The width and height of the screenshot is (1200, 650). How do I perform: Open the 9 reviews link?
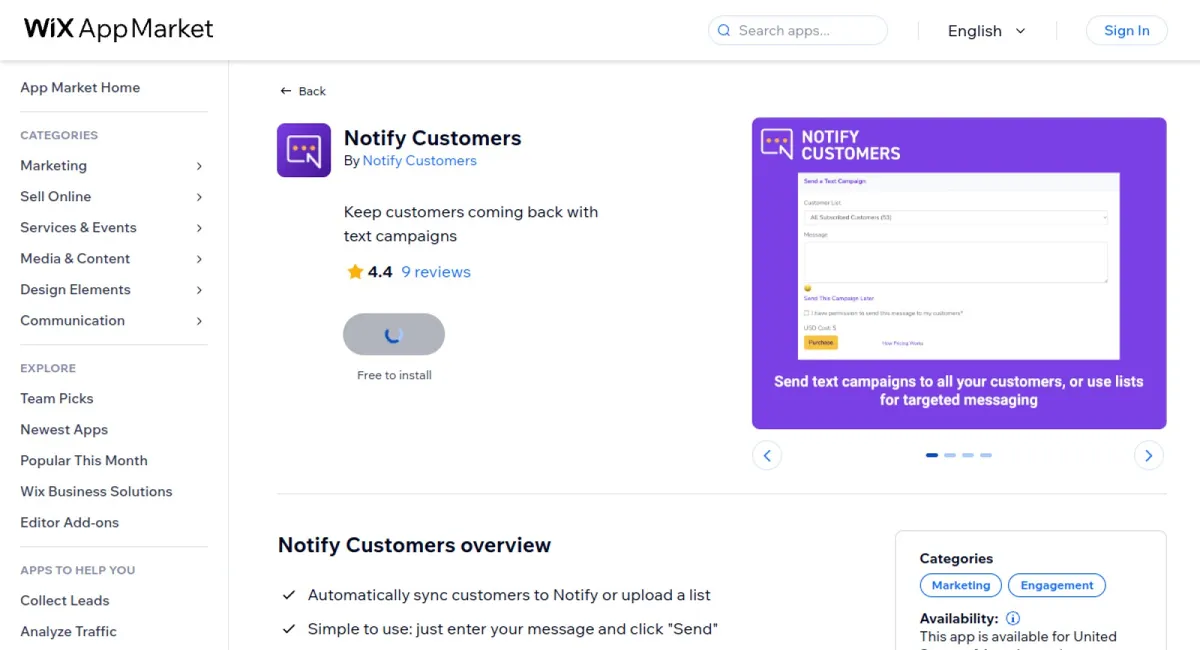point(436,272)
